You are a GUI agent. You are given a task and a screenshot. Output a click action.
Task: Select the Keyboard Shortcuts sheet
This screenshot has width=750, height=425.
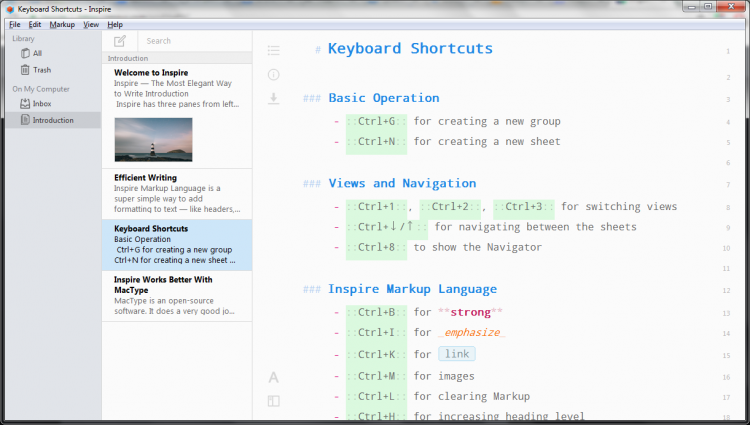(177, 245)
